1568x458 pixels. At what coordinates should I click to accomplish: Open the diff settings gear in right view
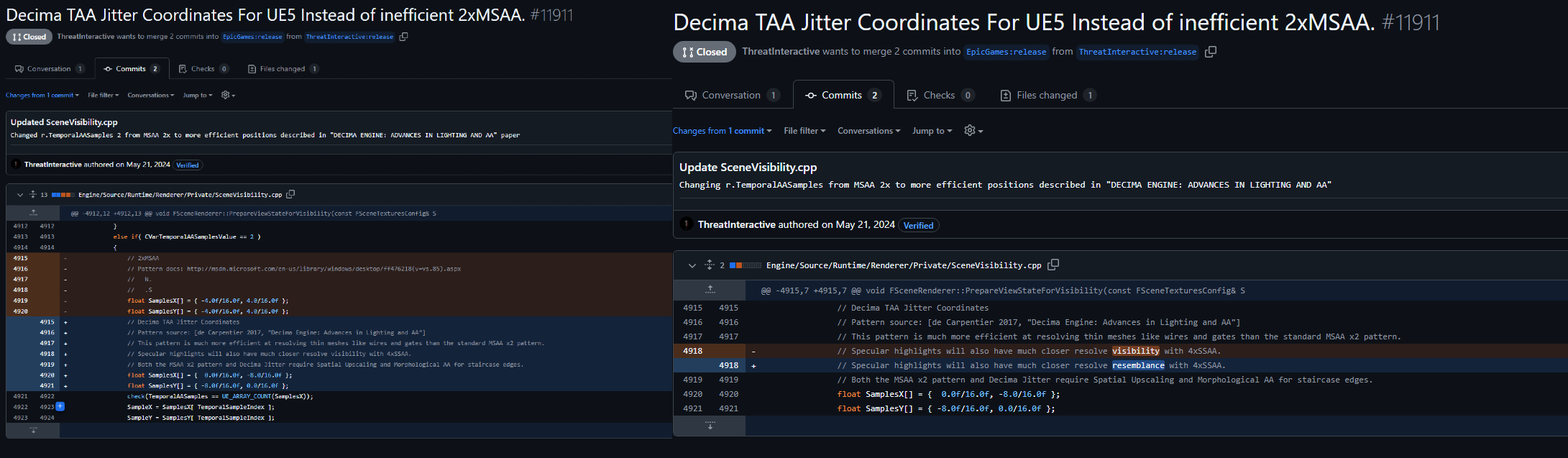click(x=973, y=130)
